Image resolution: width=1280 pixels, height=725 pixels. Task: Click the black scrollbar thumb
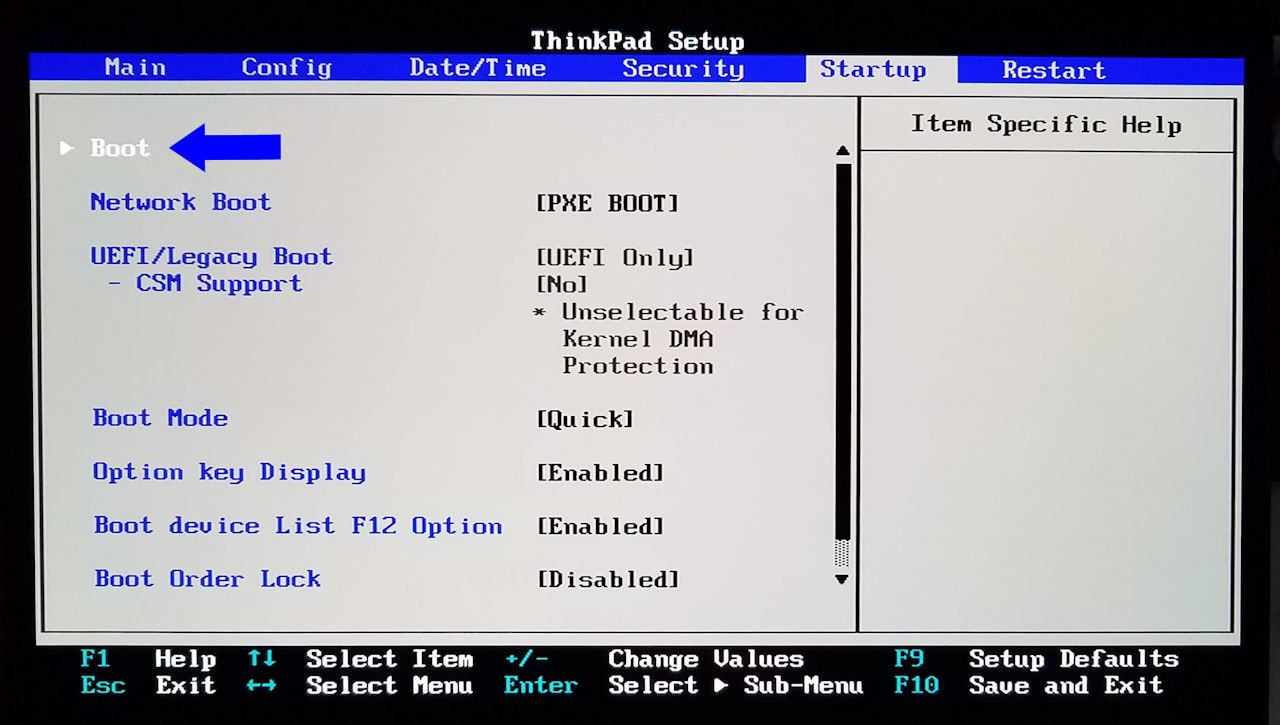point(842,350)
